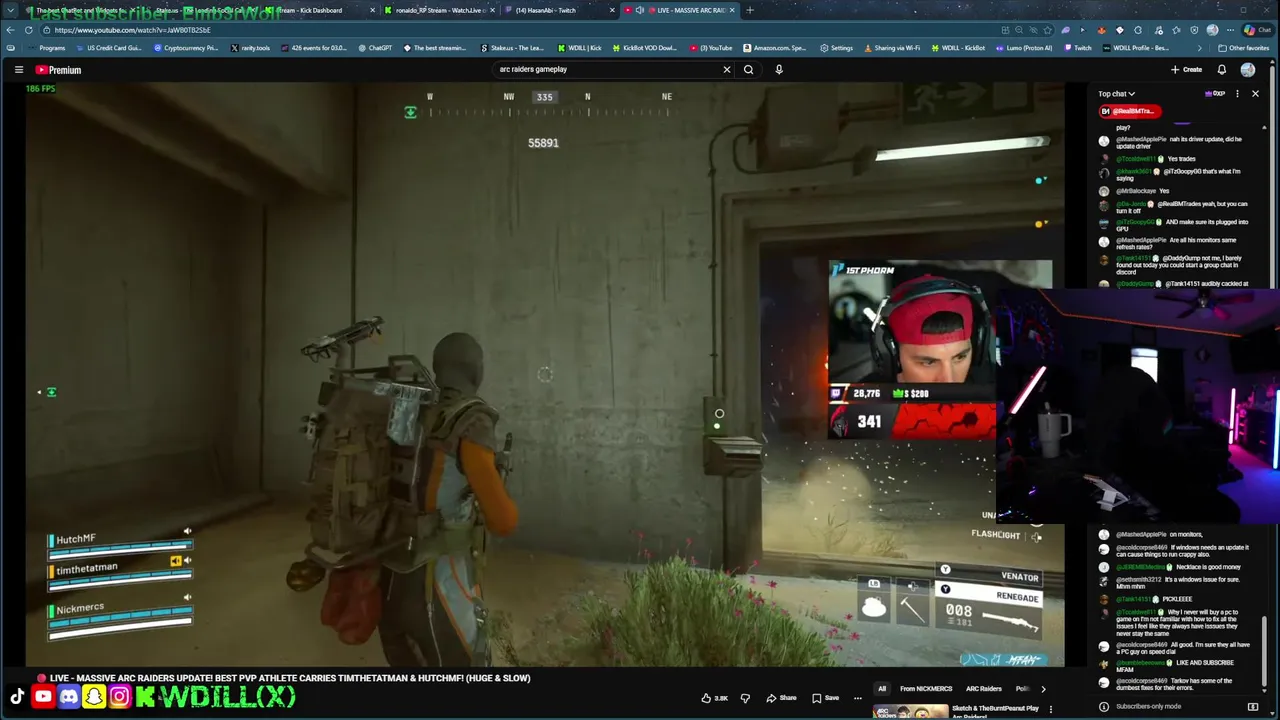Viewport: 1280px width, 720px height.
Task: Open the YouTube account avatar menu
Action: (1248, 70)
